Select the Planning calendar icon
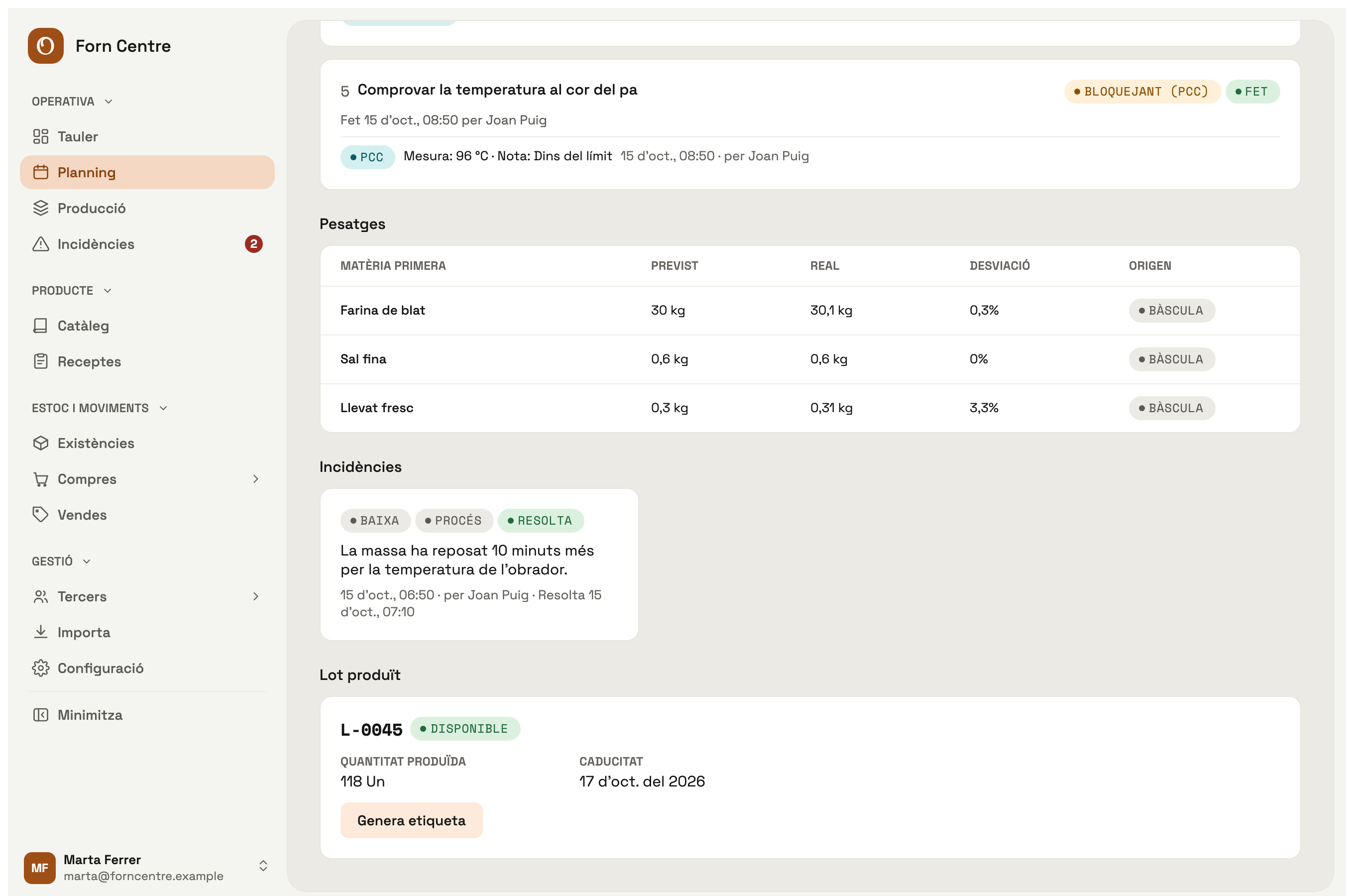The image size is (1354, 896). pos(40,172)
